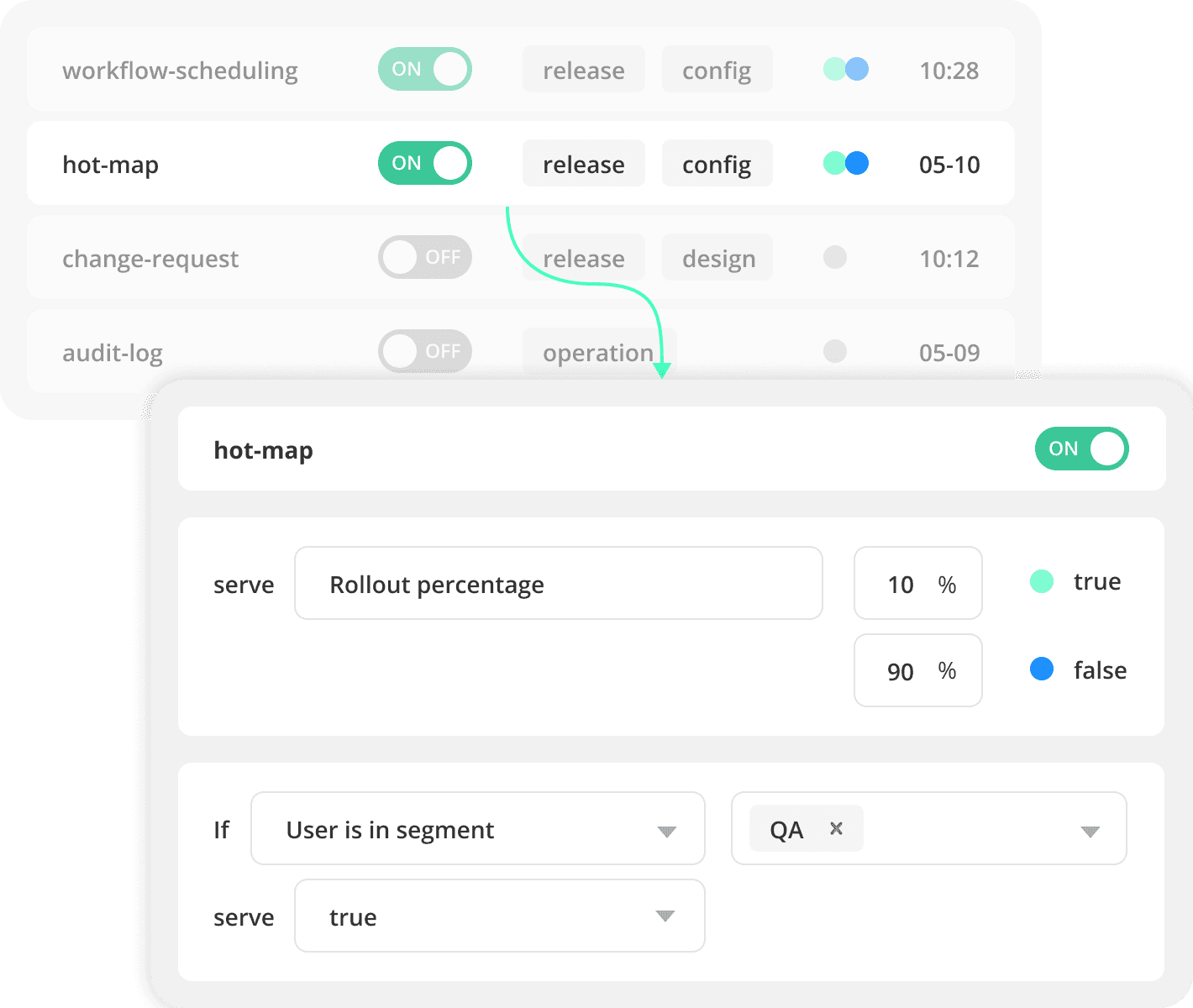Expand the segment selection dropdown arrow
The height and width of the screenshot is (1008, 1193).
pyautogui.click(x=1090, y=832)
